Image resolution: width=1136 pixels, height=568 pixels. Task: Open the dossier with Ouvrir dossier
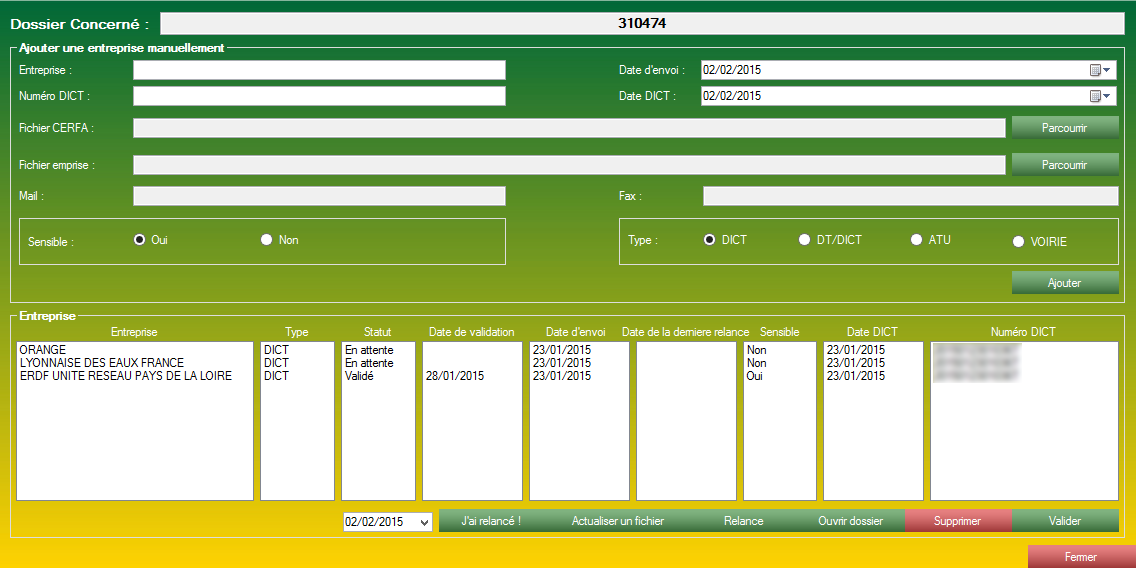pyautogui.click(x=851, y=521)
